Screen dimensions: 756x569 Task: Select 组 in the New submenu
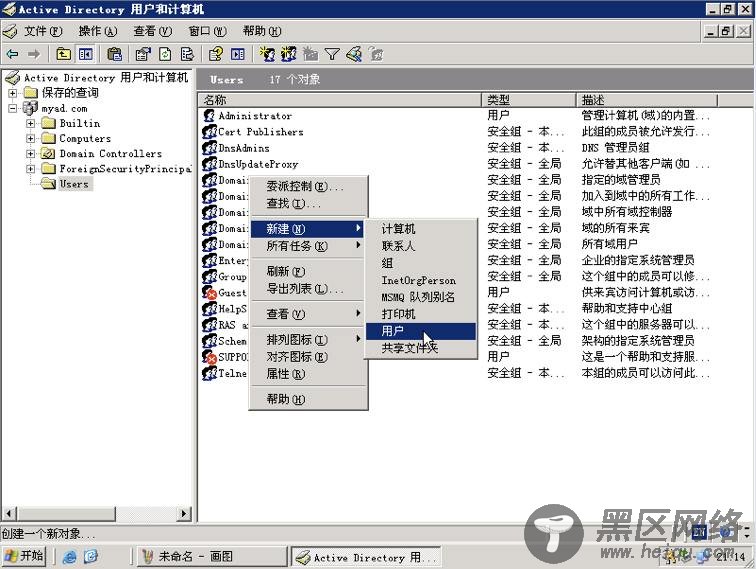pos(421,263)
